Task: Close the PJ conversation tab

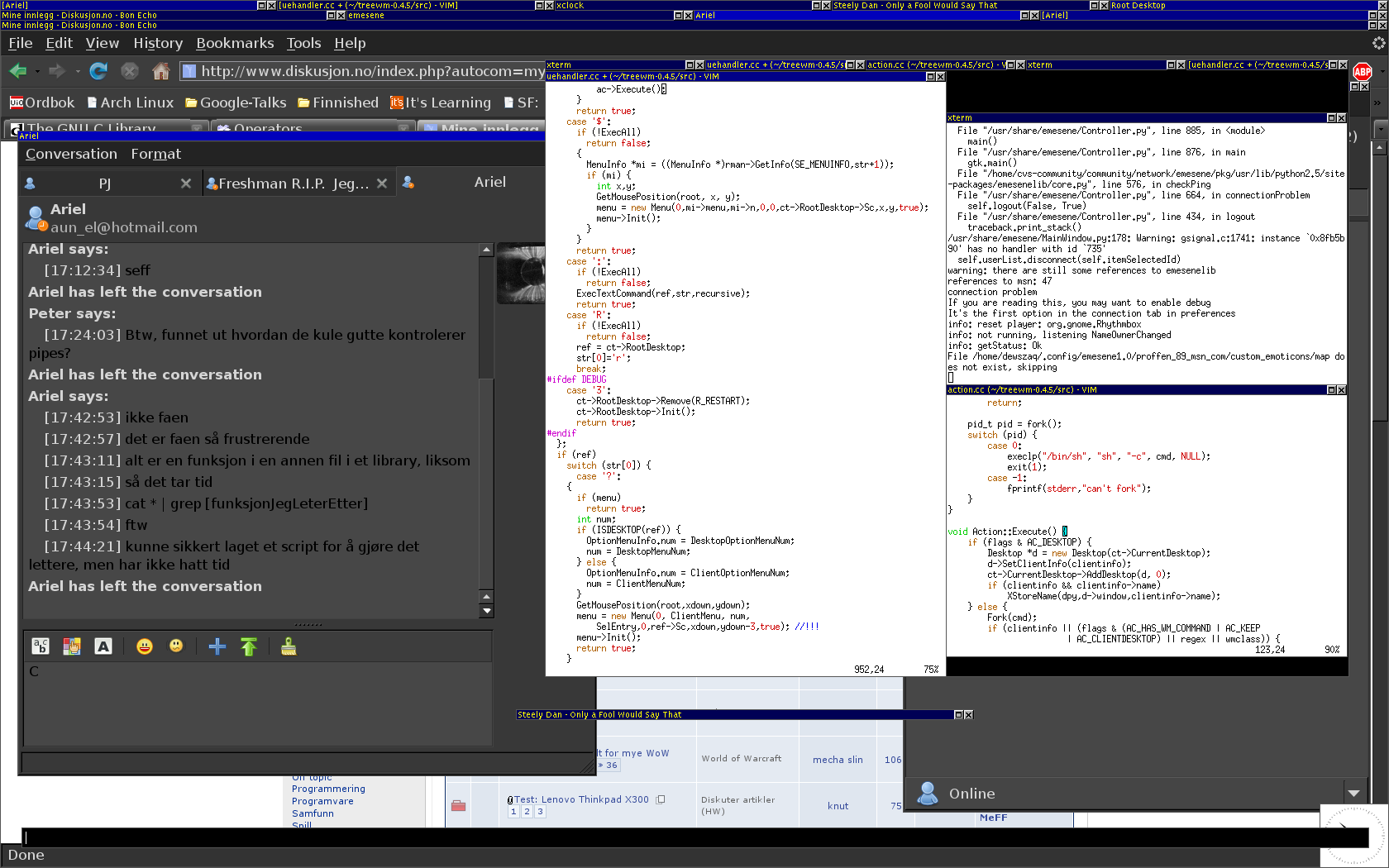Action: point(186,184)
